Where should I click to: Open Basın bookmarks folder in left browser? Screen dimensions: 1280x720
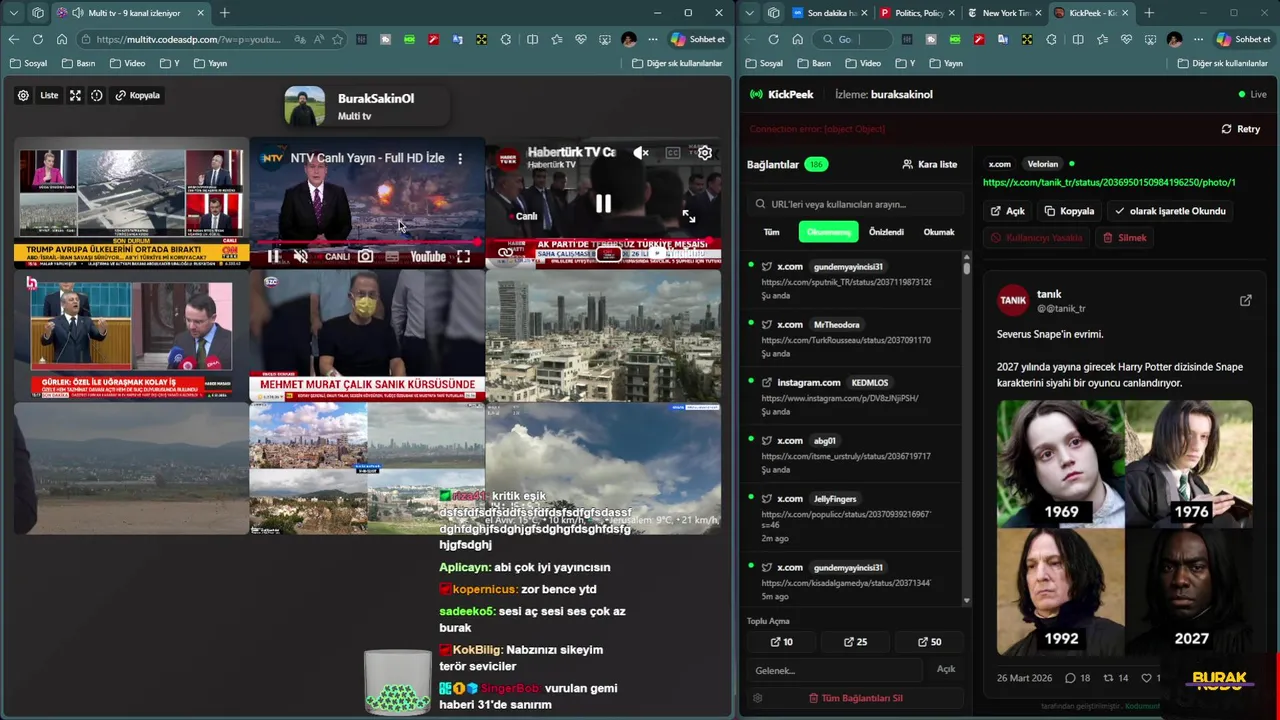pyautogui.click(x=78, y=63)
